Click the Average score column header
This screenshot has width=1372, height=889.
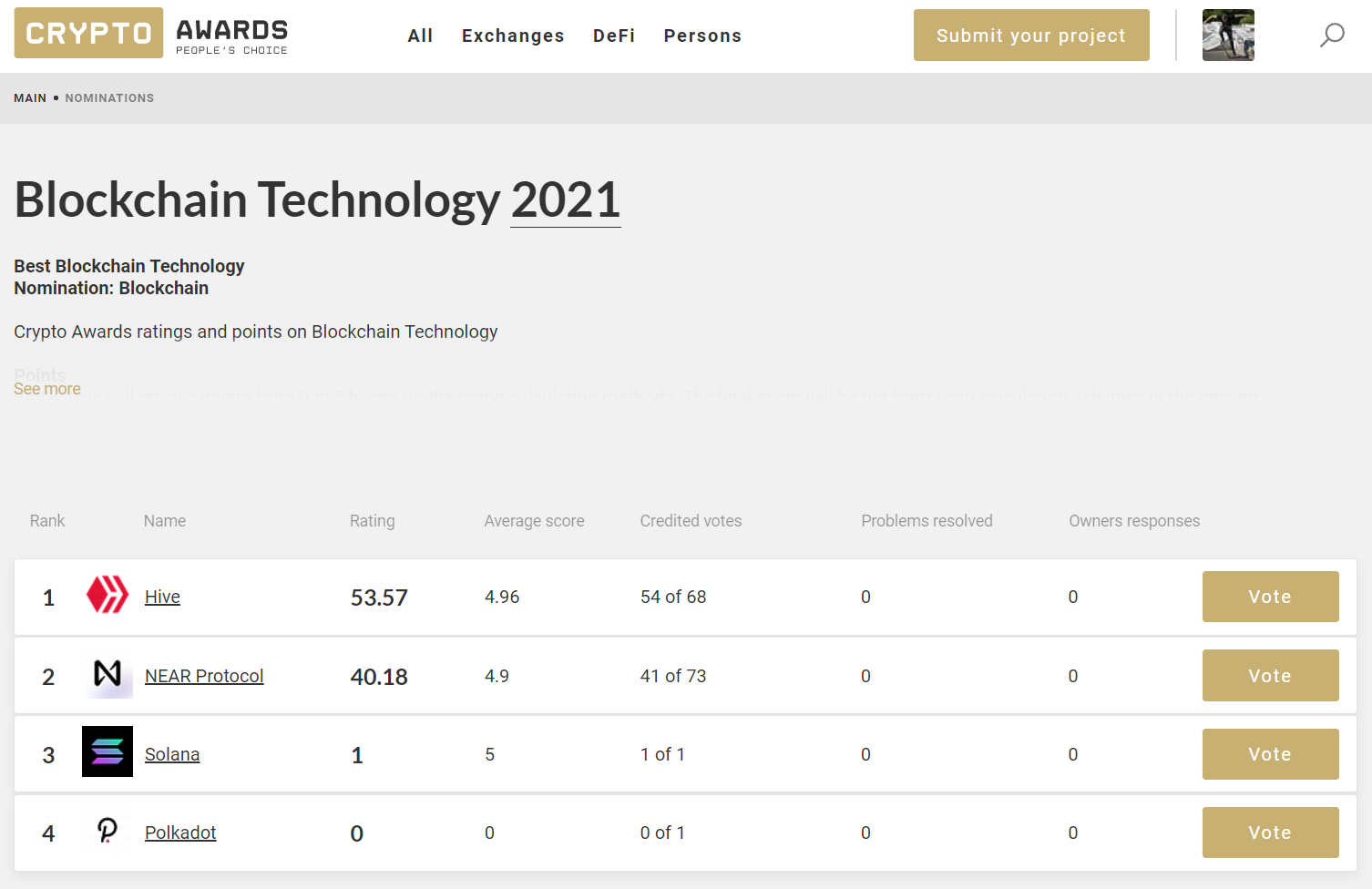tap(535, 521)
